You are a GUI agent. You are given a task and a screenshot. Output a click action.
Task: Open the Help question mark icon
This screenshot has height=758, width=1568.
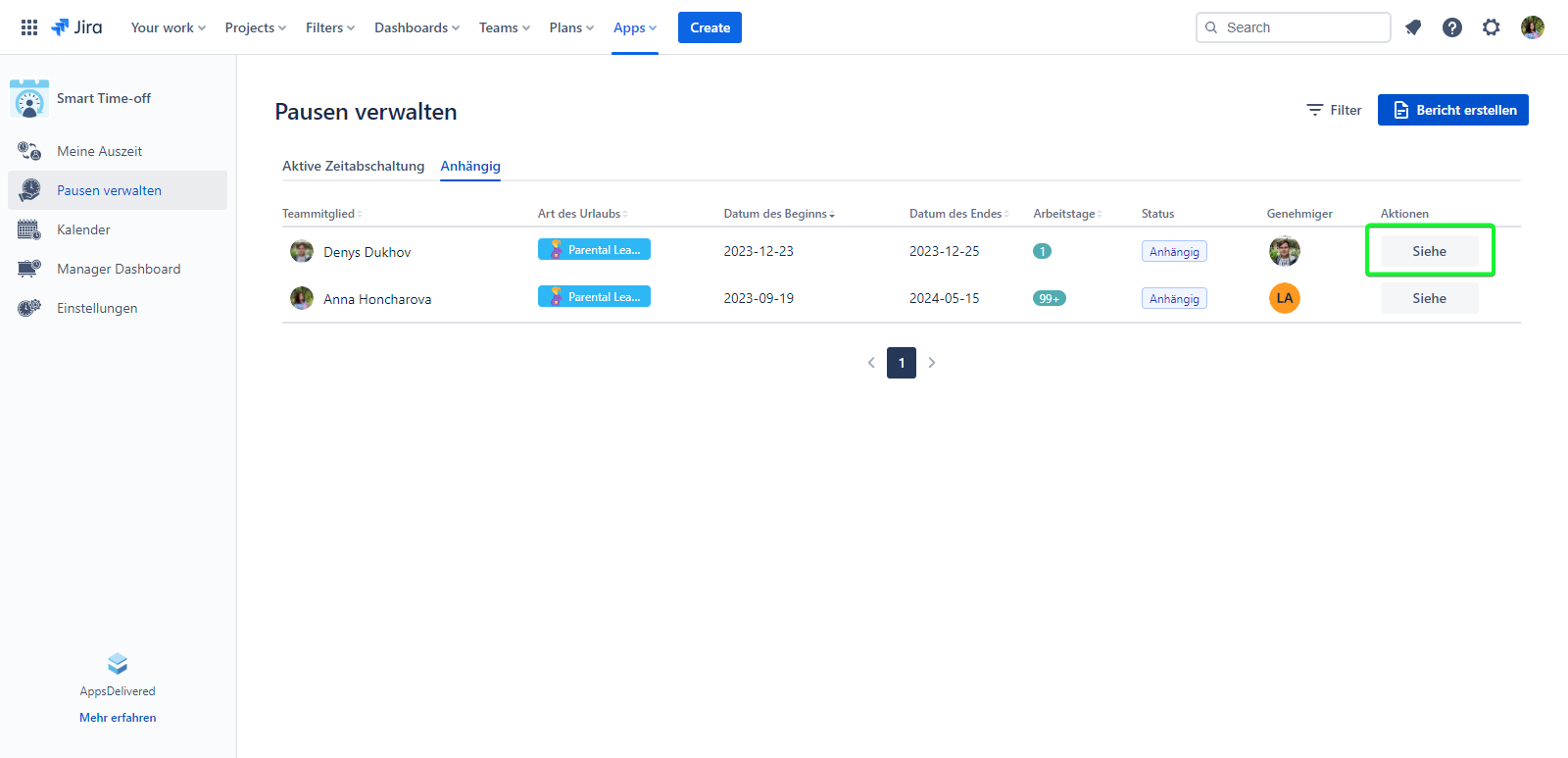pyautogui.click(x=1452, y=27)
